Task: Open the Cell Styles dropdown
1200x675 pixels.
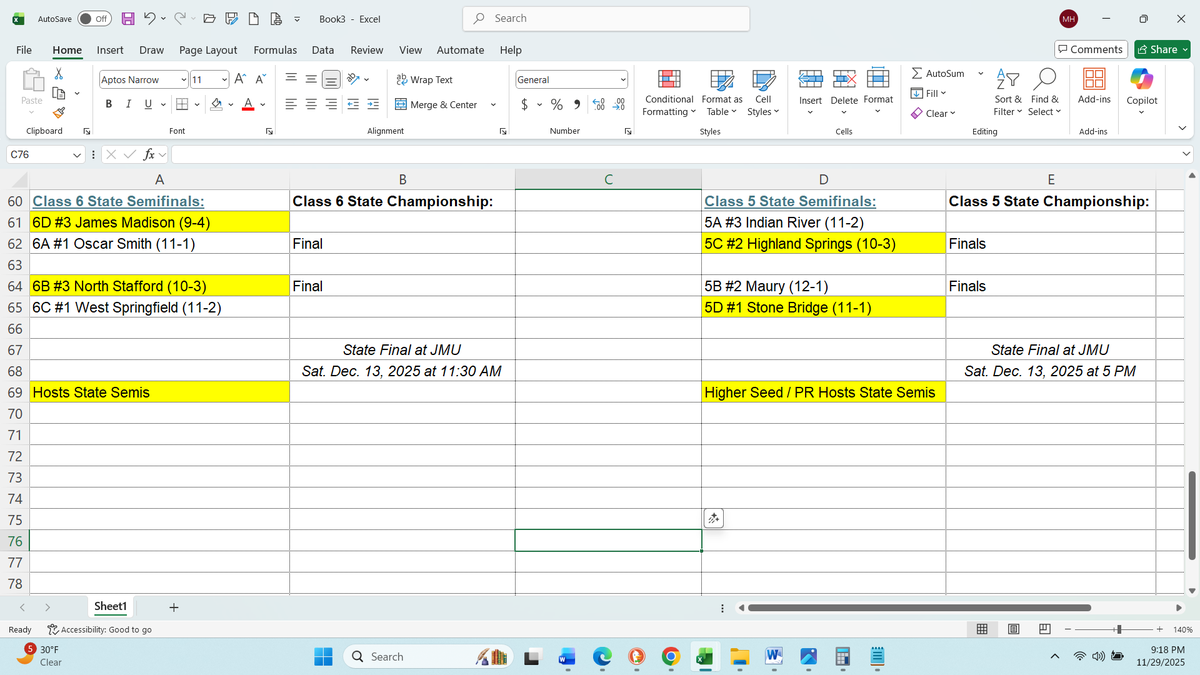Action: tap(763, 92)
